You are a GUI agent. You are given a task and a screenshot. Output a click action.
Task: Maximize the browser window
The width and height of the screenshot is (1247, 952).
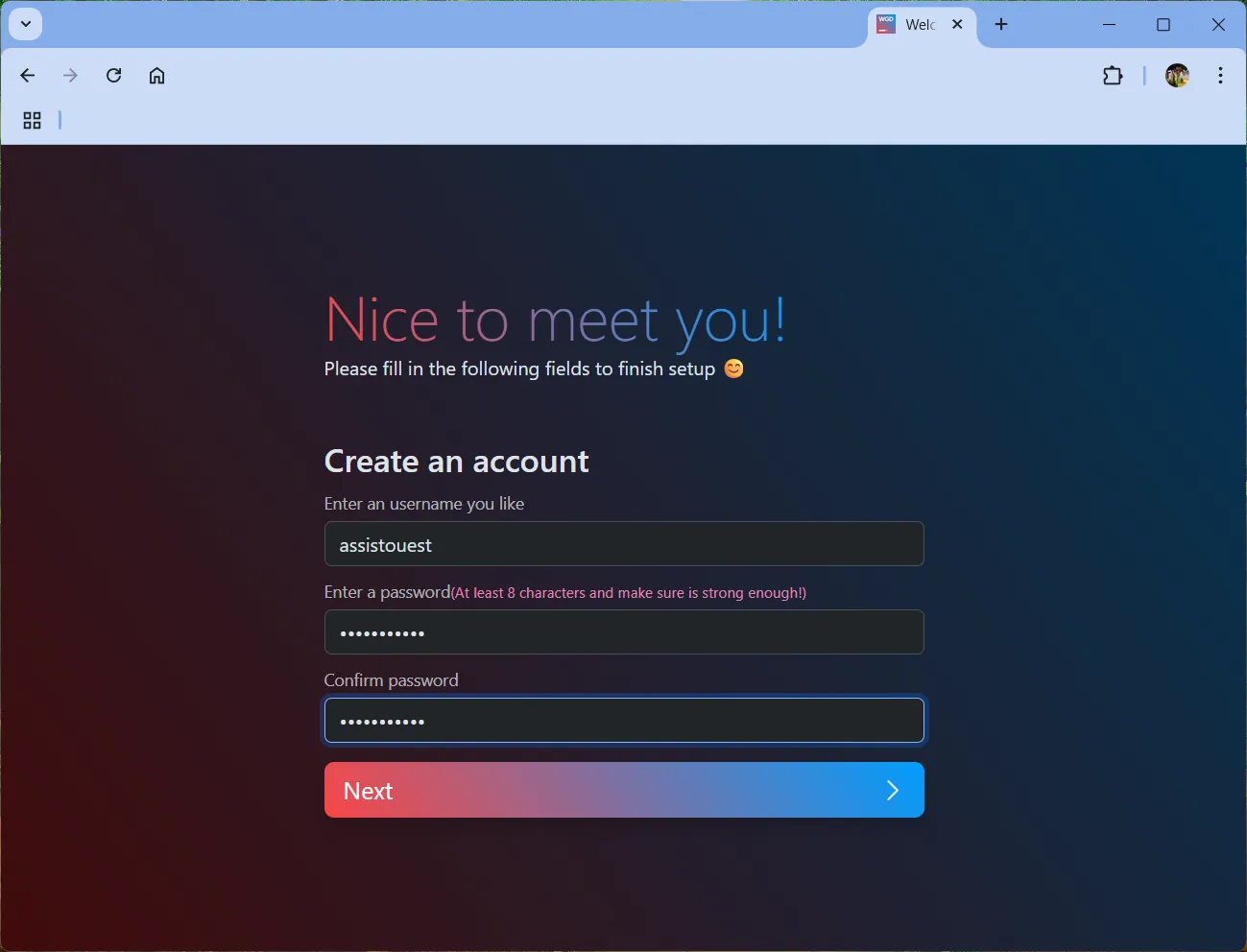click(1163, 24)
